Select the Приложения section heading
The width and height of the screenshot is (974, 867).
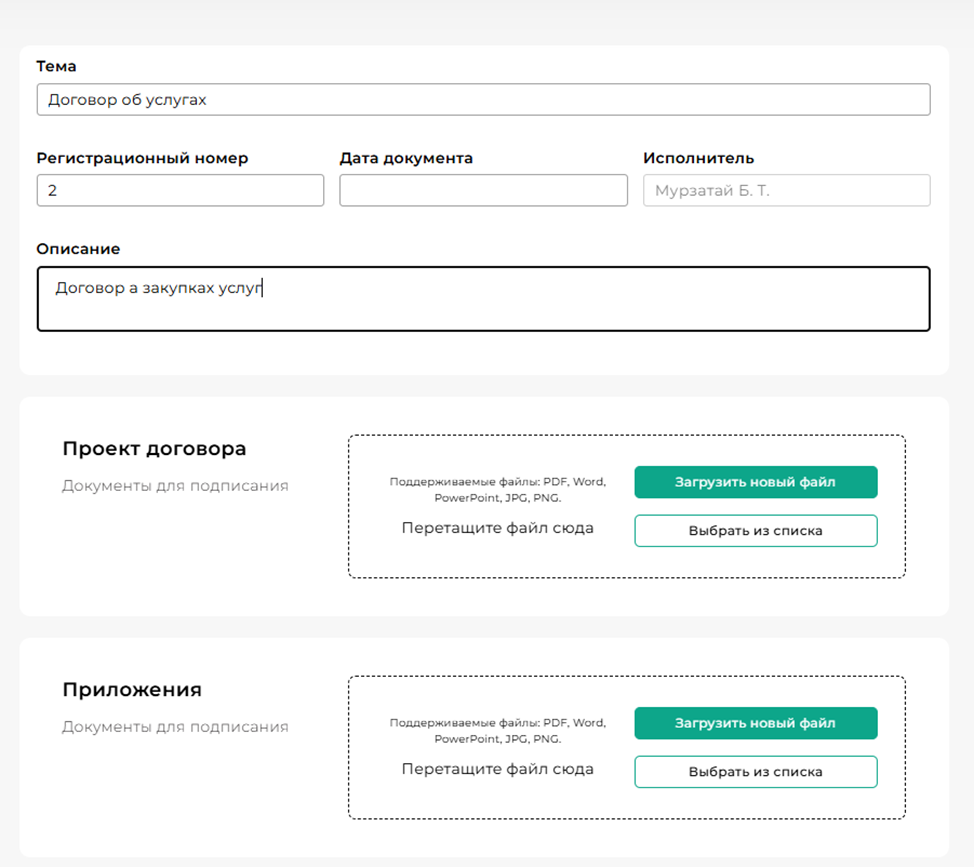point(132,690)
